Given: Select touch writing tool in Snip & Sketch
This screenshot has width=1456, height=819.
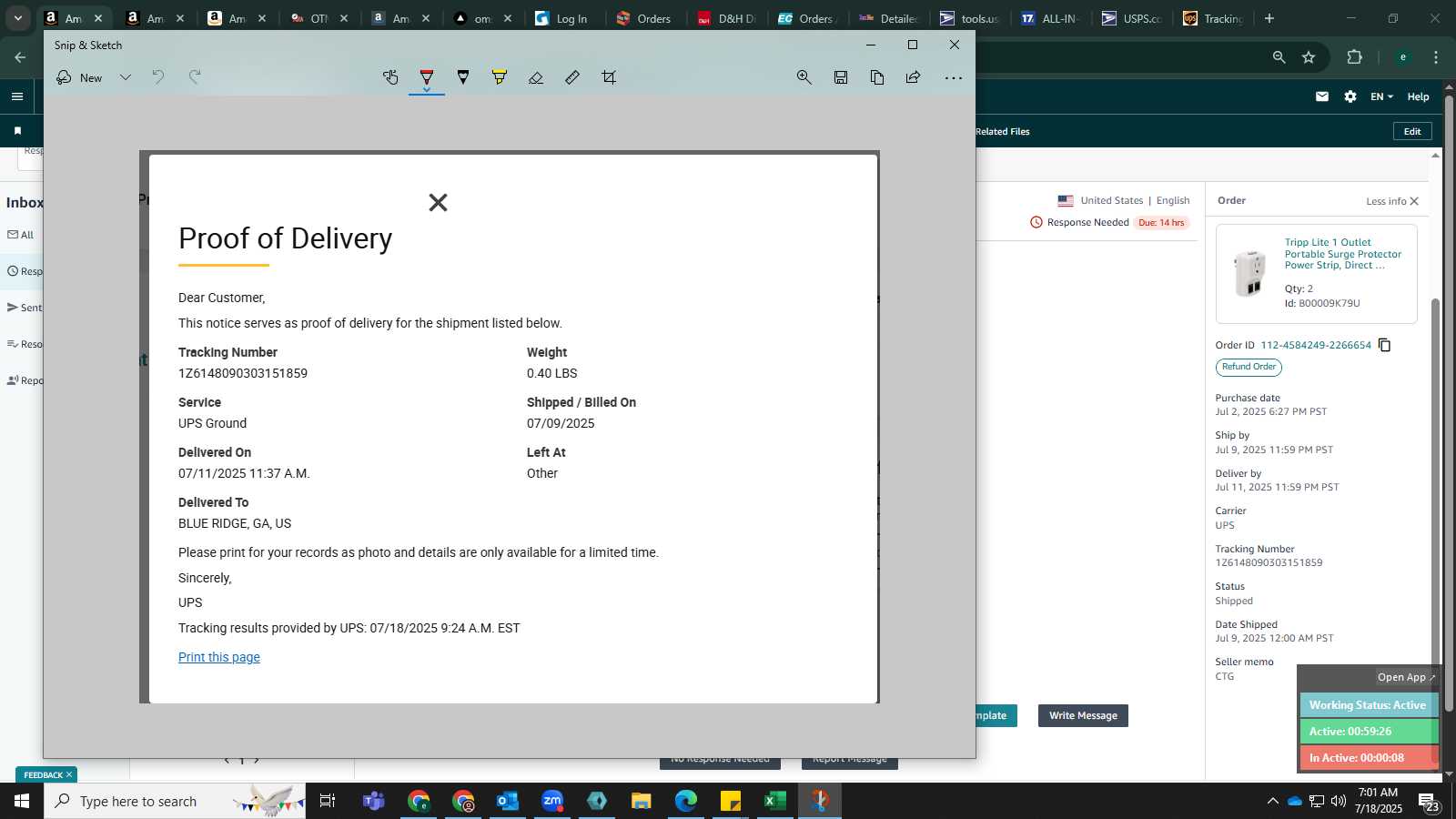Looking at the screenshot, I should [x=390, y=77].
